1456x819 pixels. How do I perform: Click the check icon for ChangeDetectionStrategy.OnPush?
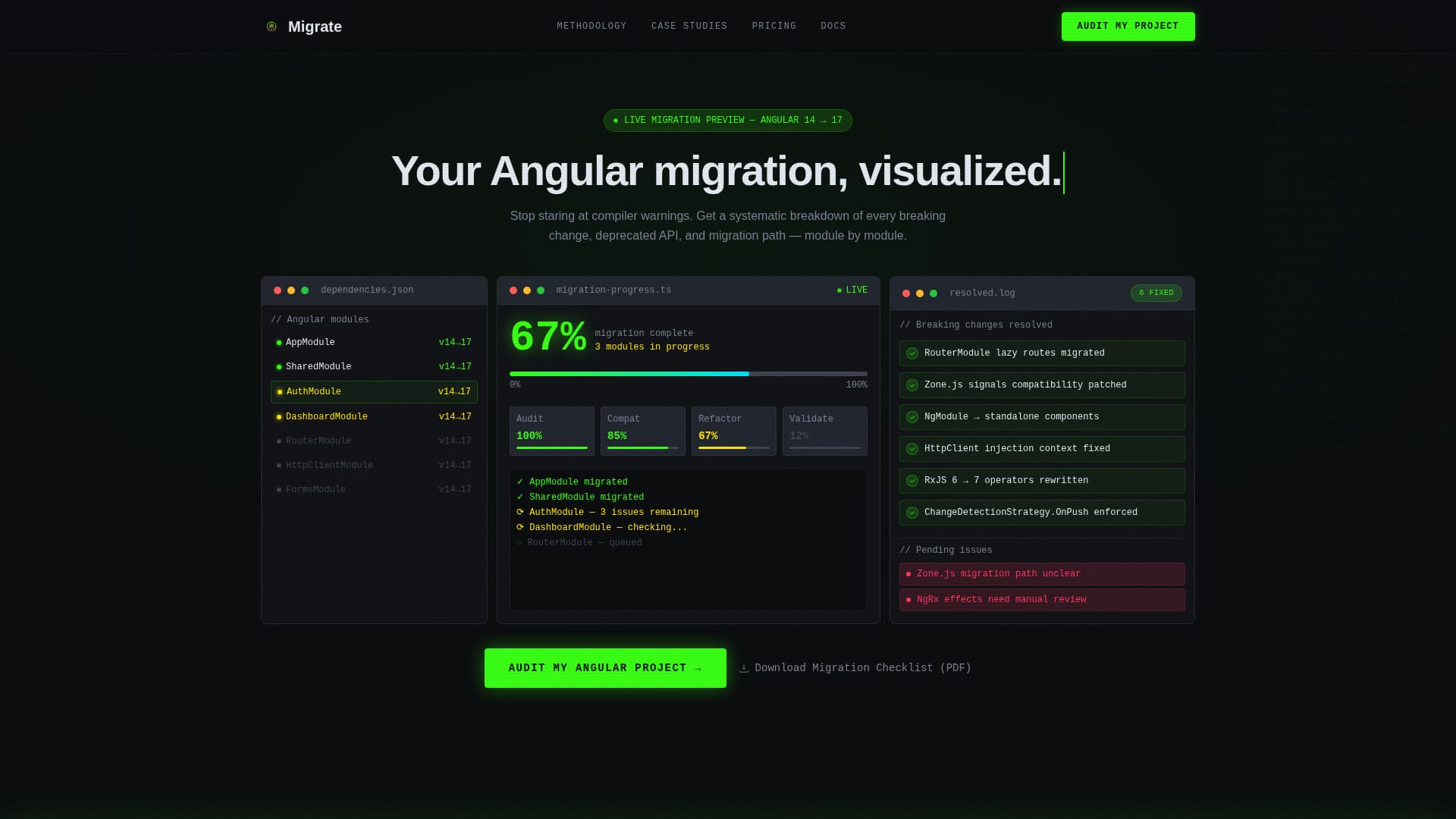[912, 513]
